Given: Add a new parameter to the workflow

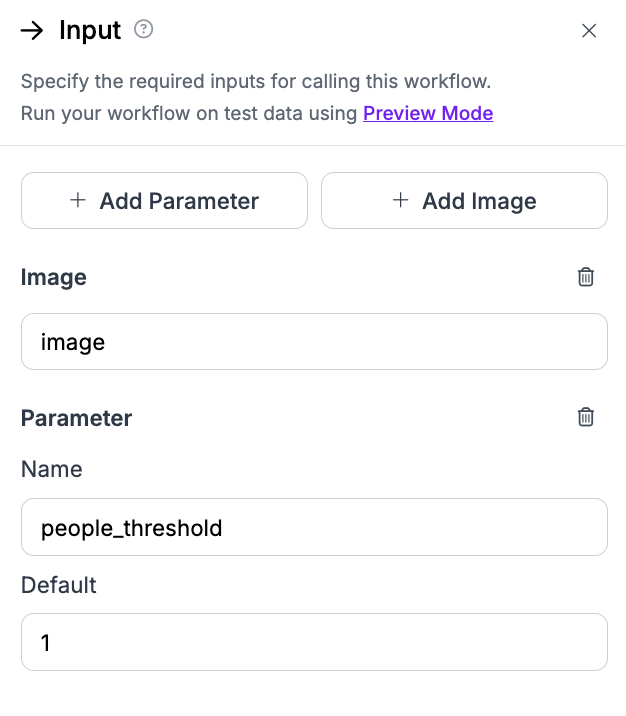Looking at the screenshot, I should 164,200.
